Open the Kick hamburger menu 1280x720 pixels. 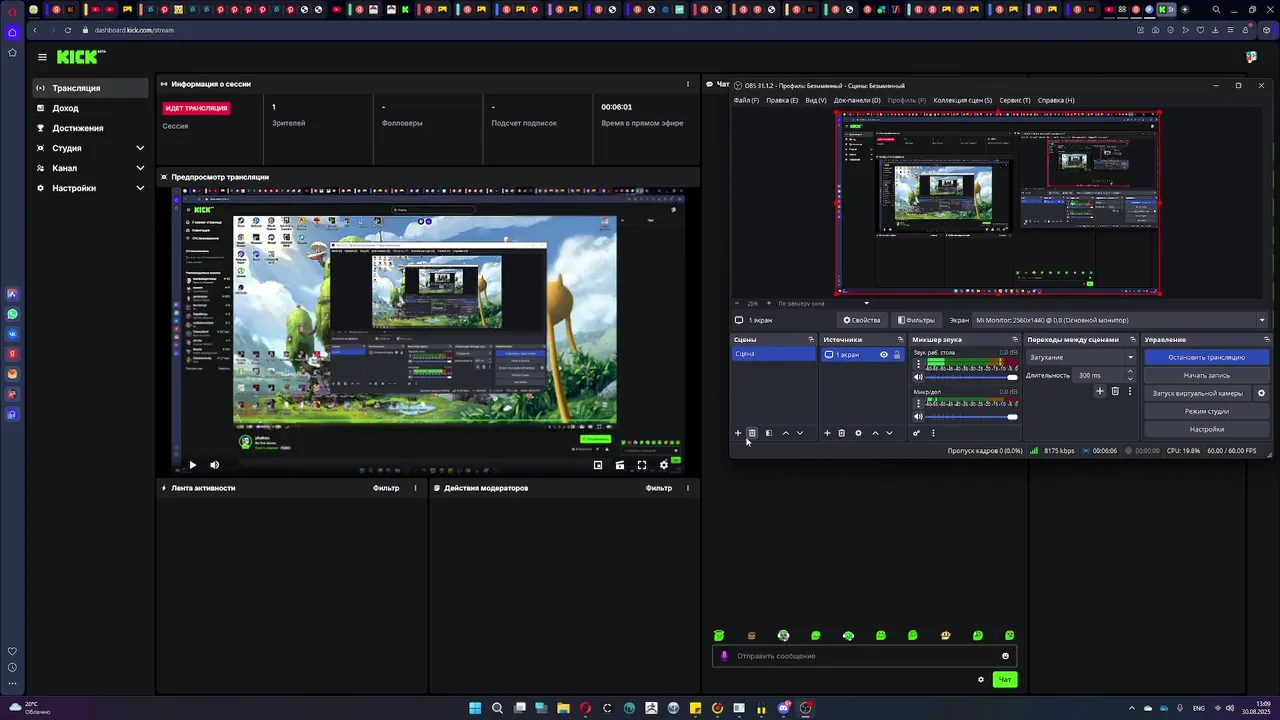pyautogui.click(x=42, y=57)
